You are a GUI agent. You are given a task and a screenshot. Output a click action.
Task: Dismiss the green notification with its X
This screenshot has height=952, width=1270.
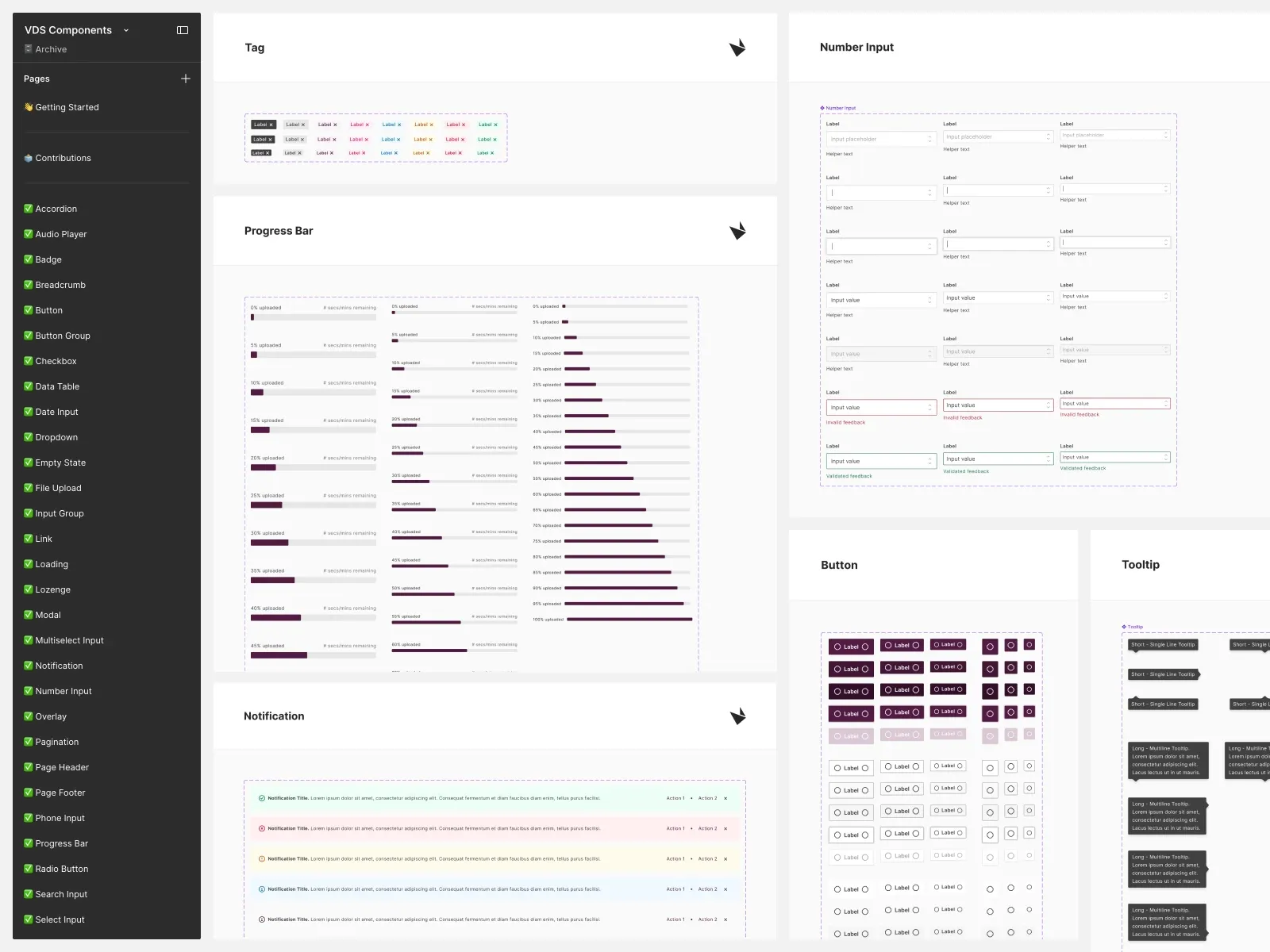click(725, 798)
